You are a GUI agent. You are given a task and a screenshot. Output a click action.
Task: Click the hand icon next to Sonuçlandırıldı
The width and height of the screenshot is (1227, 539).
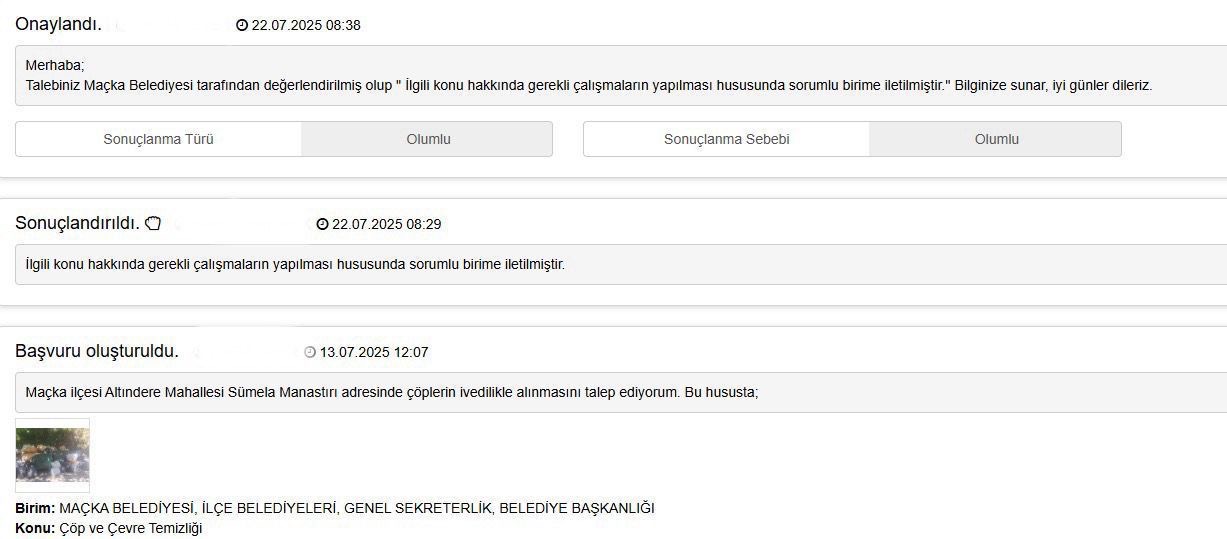click(153, 223)
